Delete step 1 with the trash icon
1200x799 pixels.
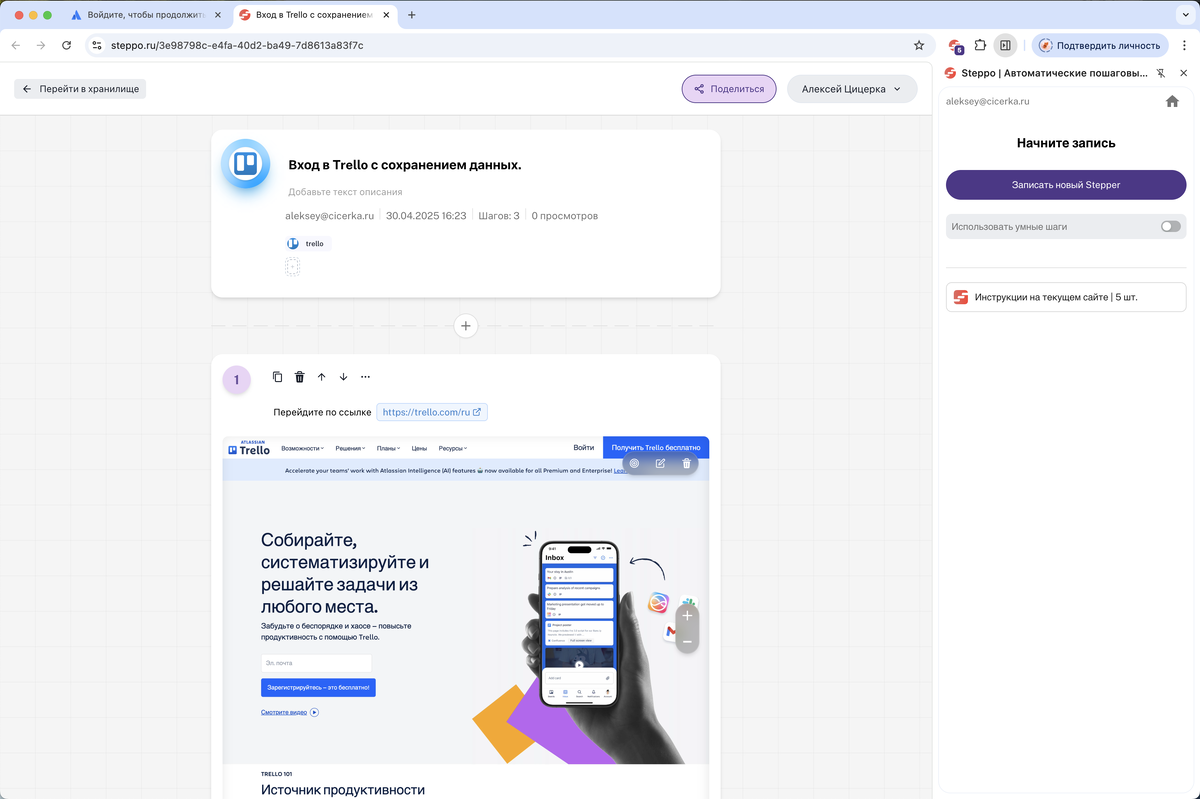pyautogui.click(x=299, y=376)
